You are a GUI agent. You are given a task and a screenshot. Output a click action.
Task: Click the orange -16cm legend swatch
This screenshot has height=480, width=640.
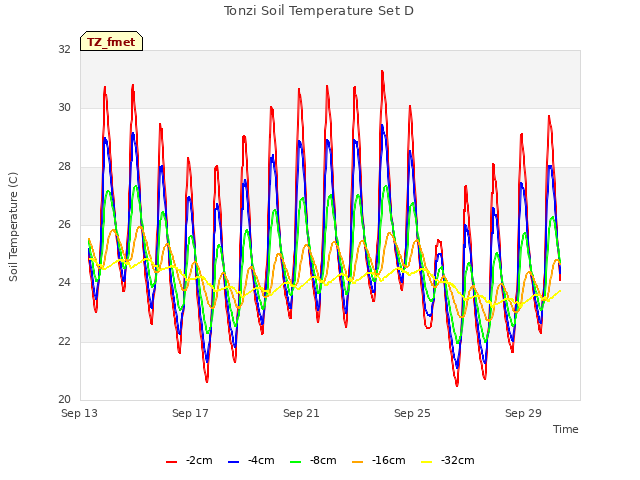click(x=357, y=462)
